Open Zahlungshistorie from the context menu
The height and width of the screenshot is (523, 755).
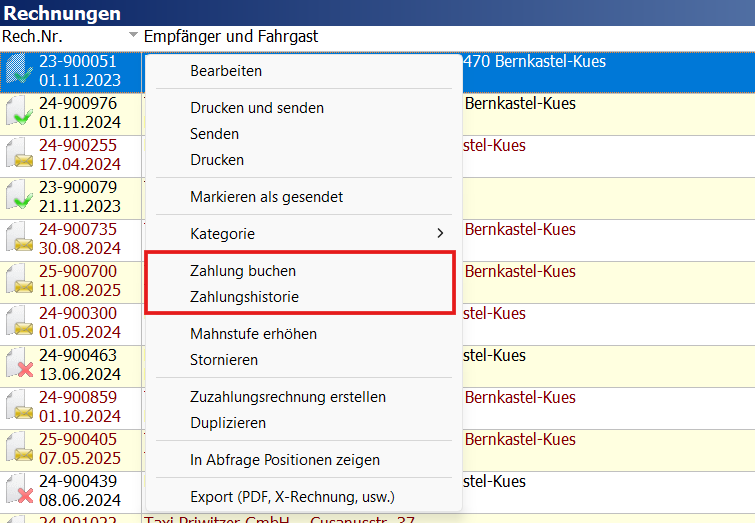(x=244, y=297)
